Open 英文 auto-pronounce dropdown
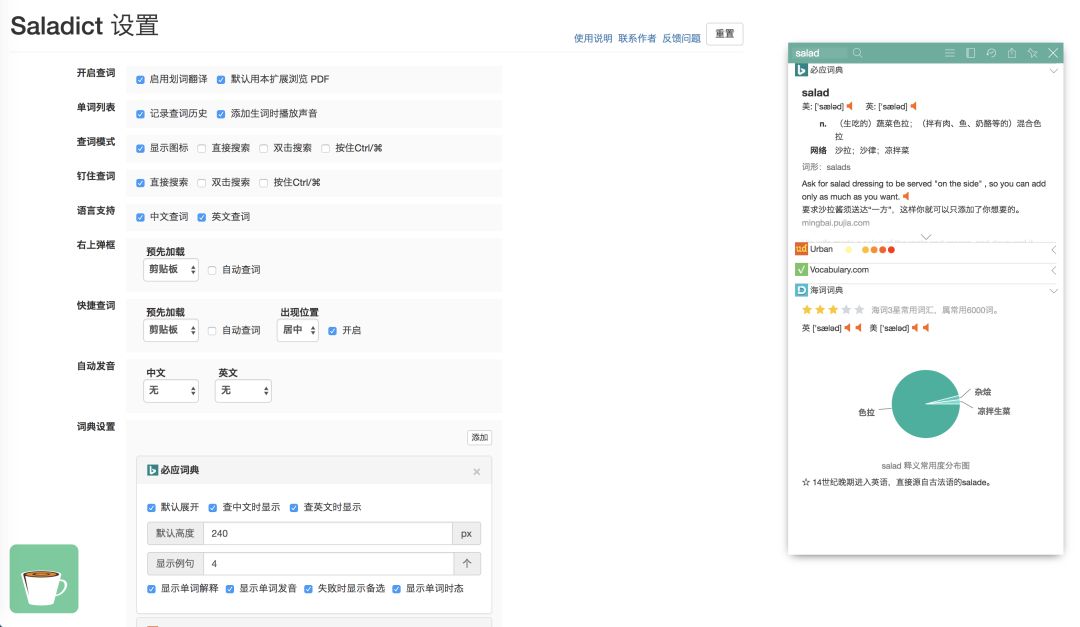Screen dimensions: 1080x627 243,391
